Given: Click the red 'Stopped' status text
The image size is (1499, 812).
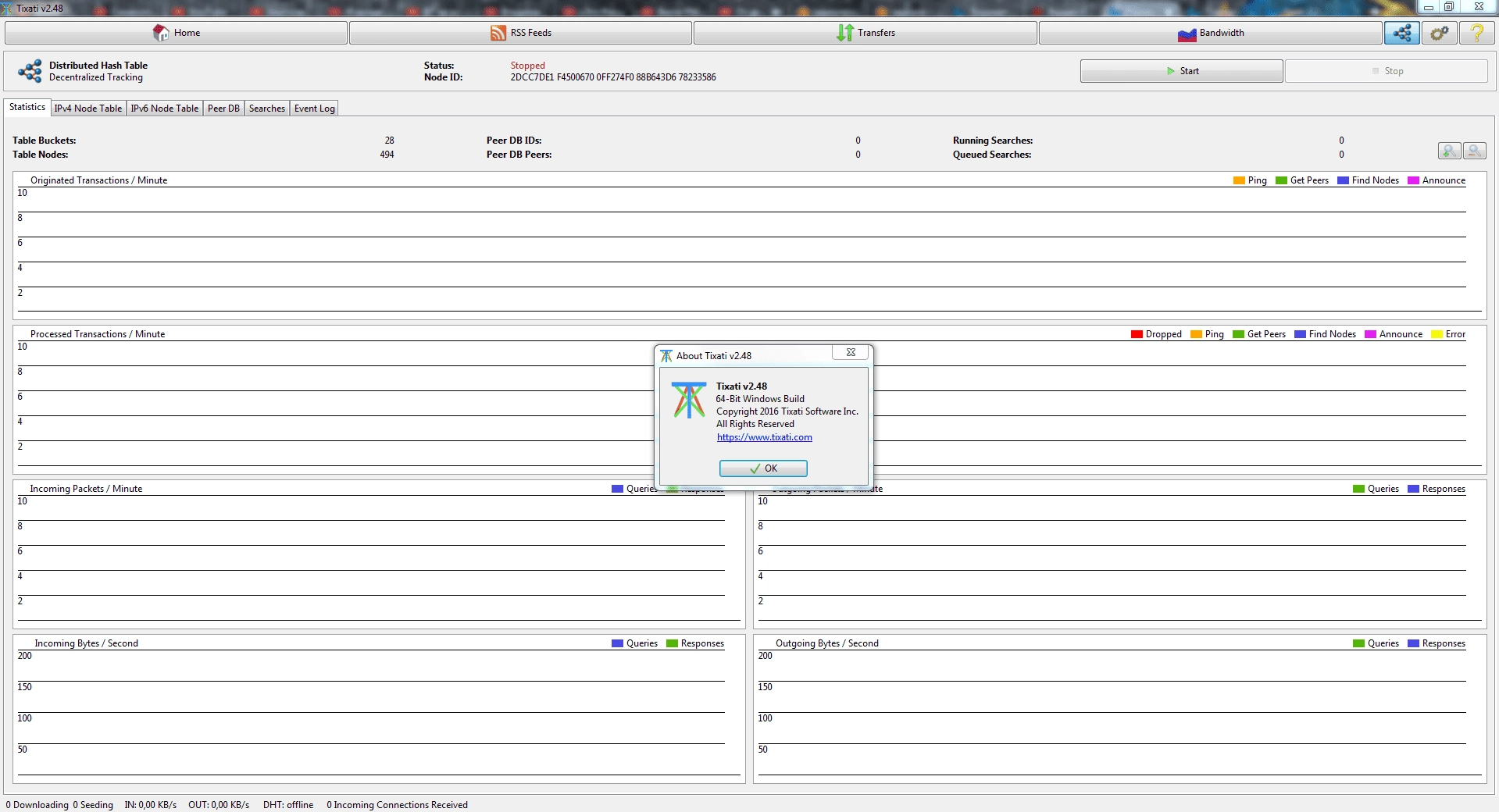Looking at the screenshot, I should (x=528, y=66).
